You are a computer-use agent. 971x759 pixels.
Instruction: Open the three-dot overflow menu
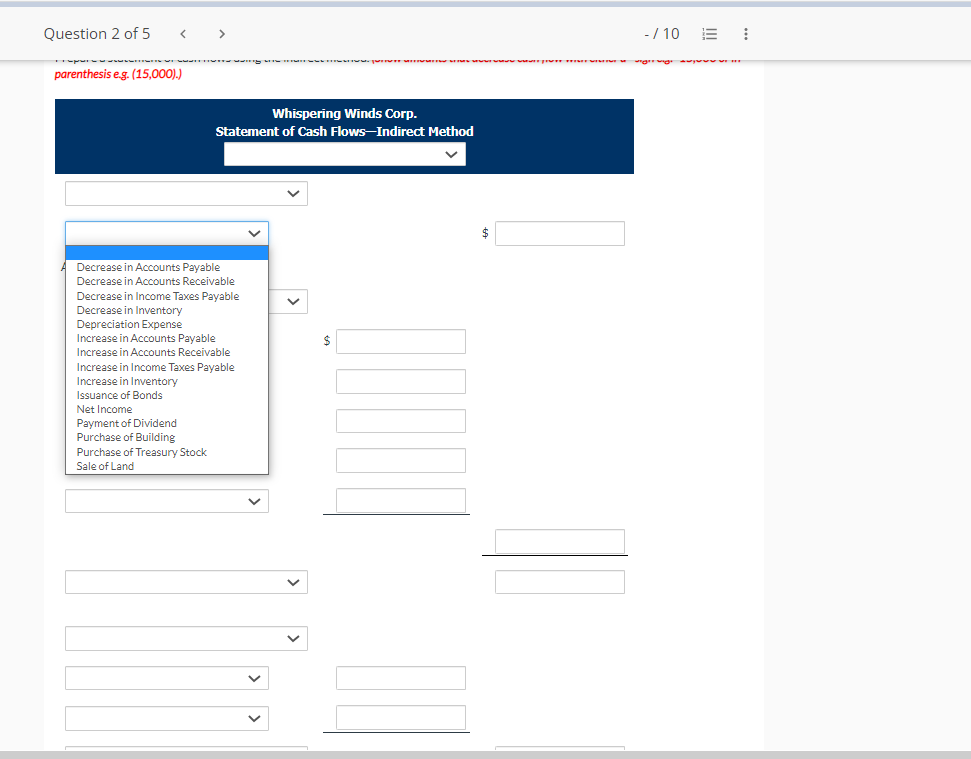[745, 33]
